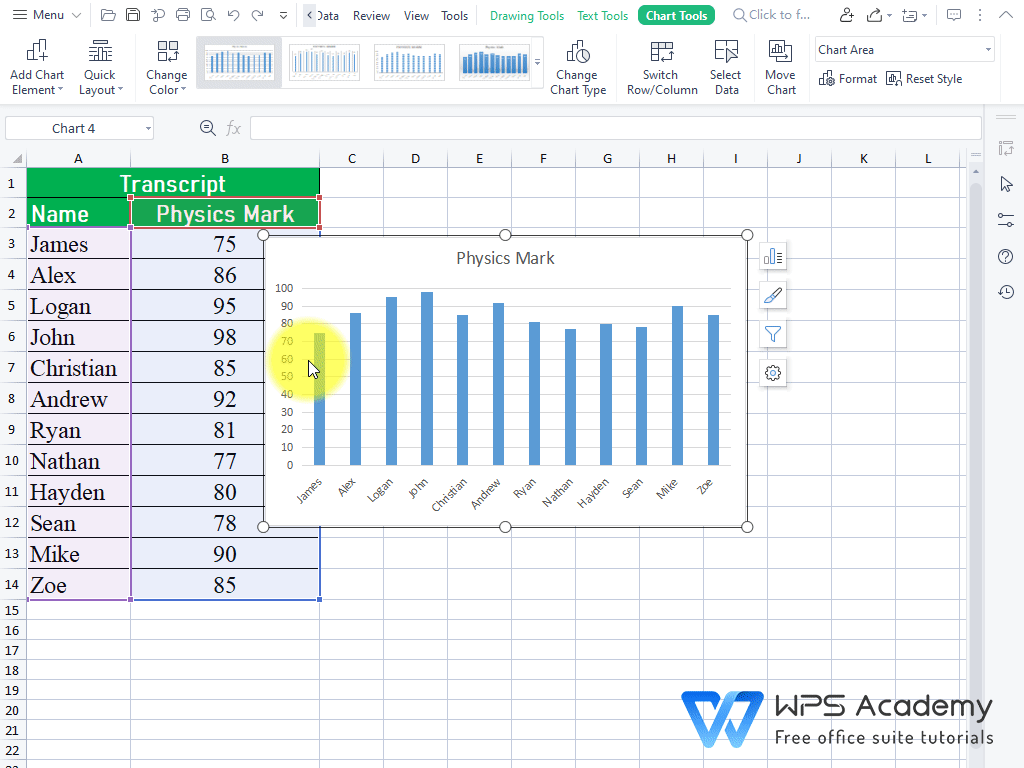The width and height of the screenshot is (1024, 768).
Task: Expand the chart styles gallery chevron
Action: point(537,60)
